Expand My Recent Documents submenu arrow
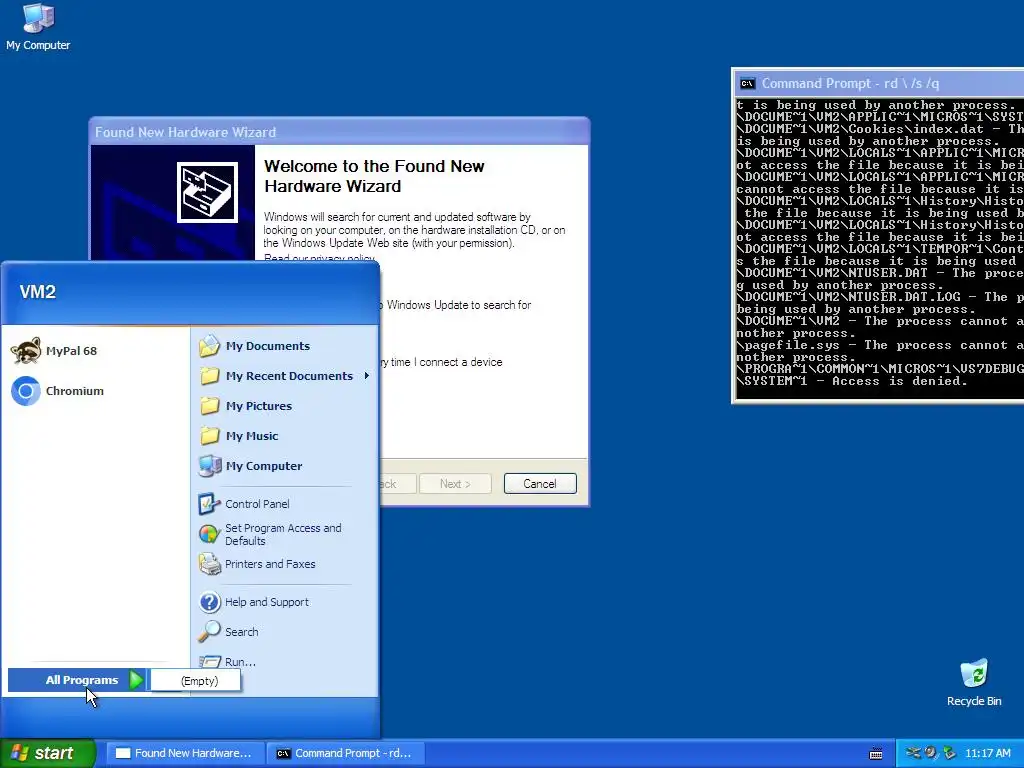Image resolution: width=1024 pixels, height=768 pixels. click(366, 376)
